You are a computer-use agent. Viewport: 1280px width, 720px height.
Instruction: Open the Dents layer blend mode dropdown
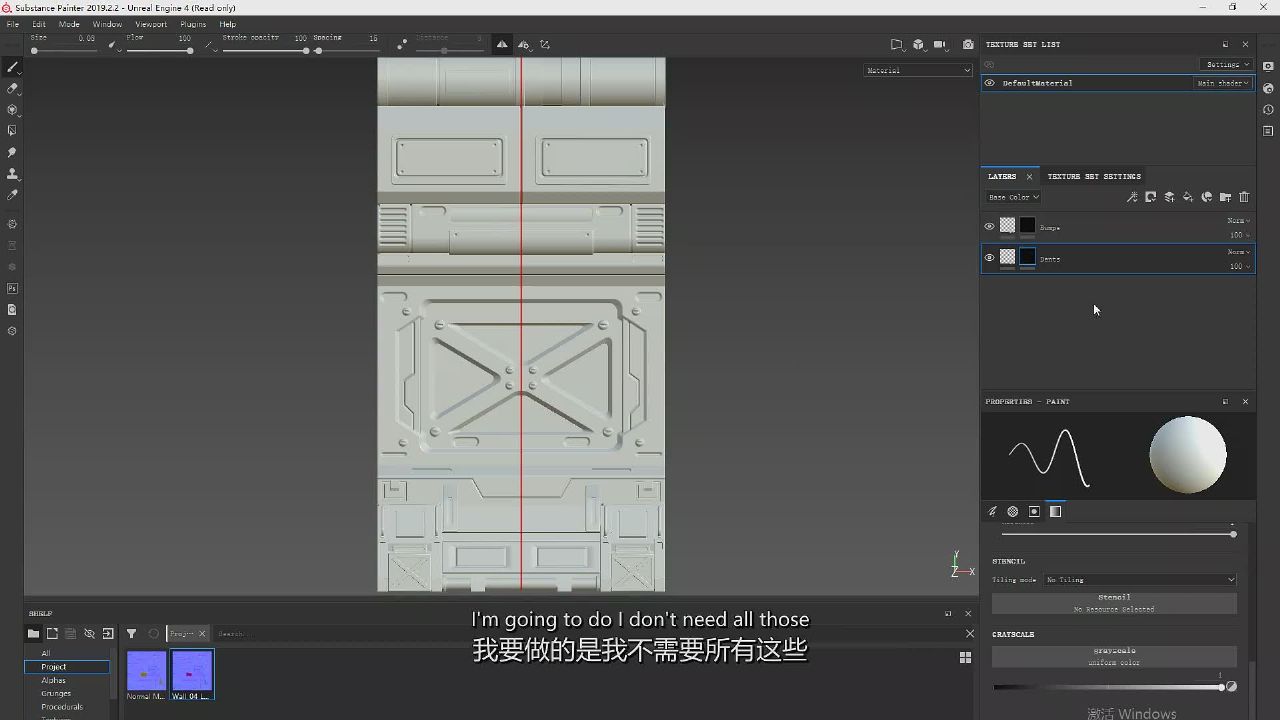point(1238,252)
